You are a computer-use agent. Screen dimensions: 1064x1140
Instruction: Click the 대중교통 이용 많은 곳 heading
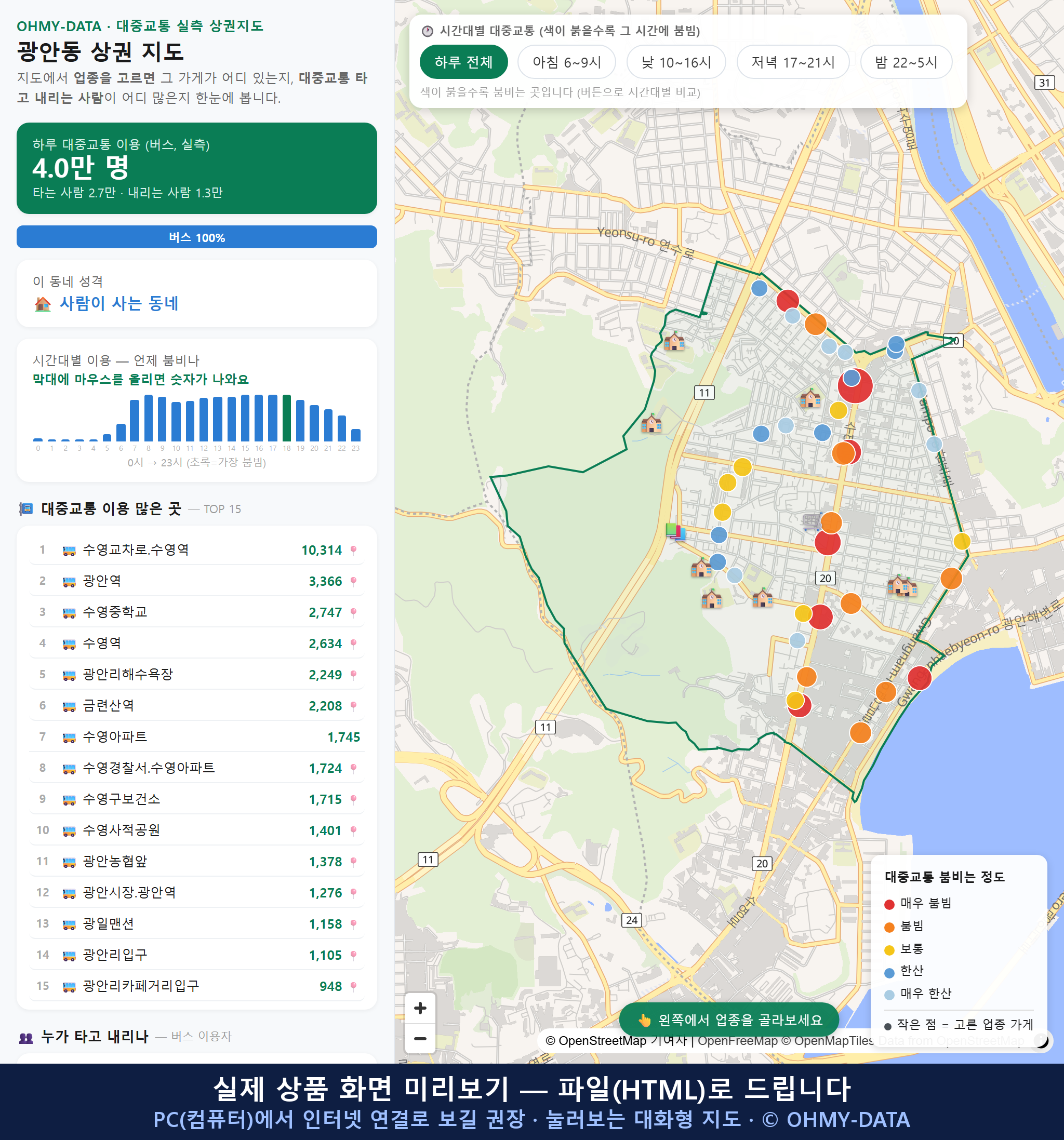click(111, 508)
